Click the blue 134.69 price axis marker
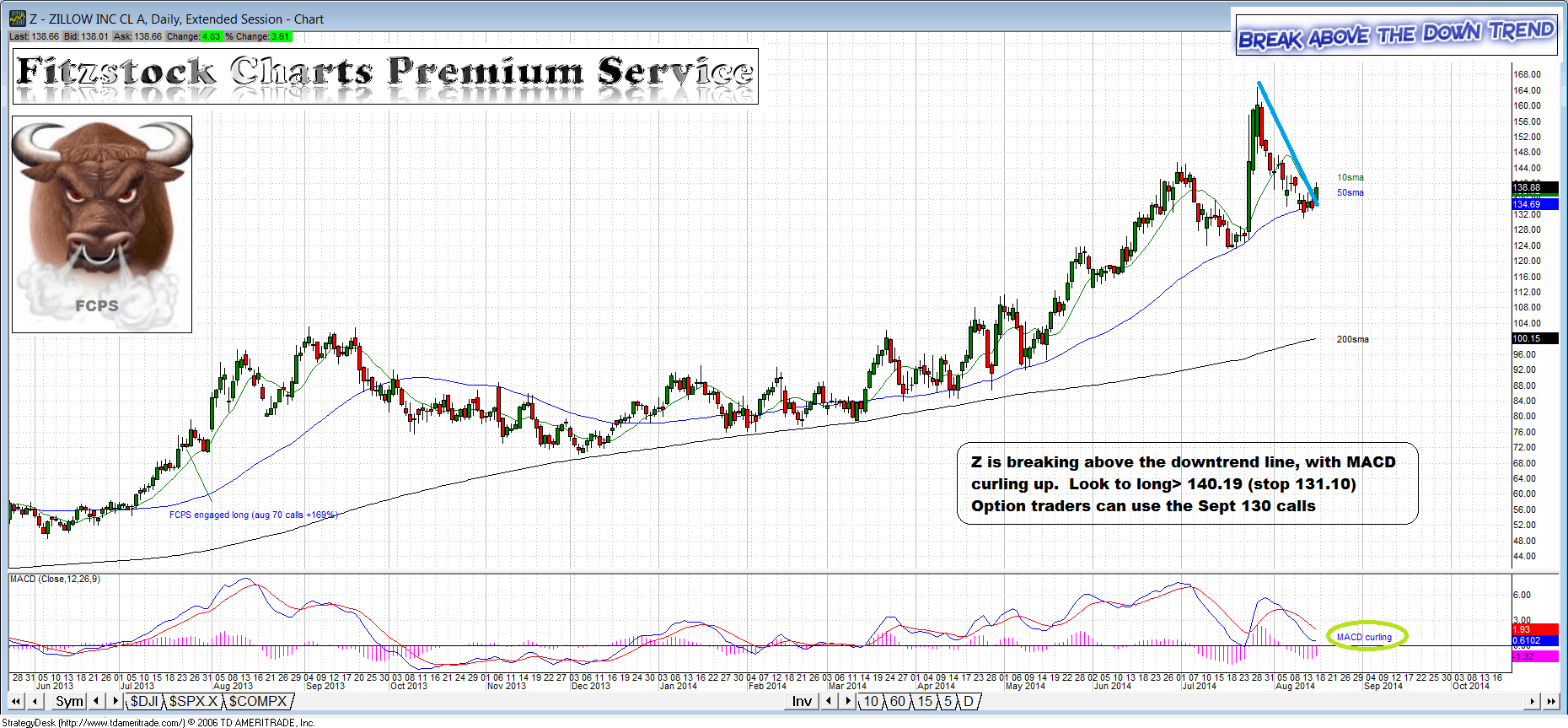Viewport: 1568px width, 728px height. (x=1534, y=204)
